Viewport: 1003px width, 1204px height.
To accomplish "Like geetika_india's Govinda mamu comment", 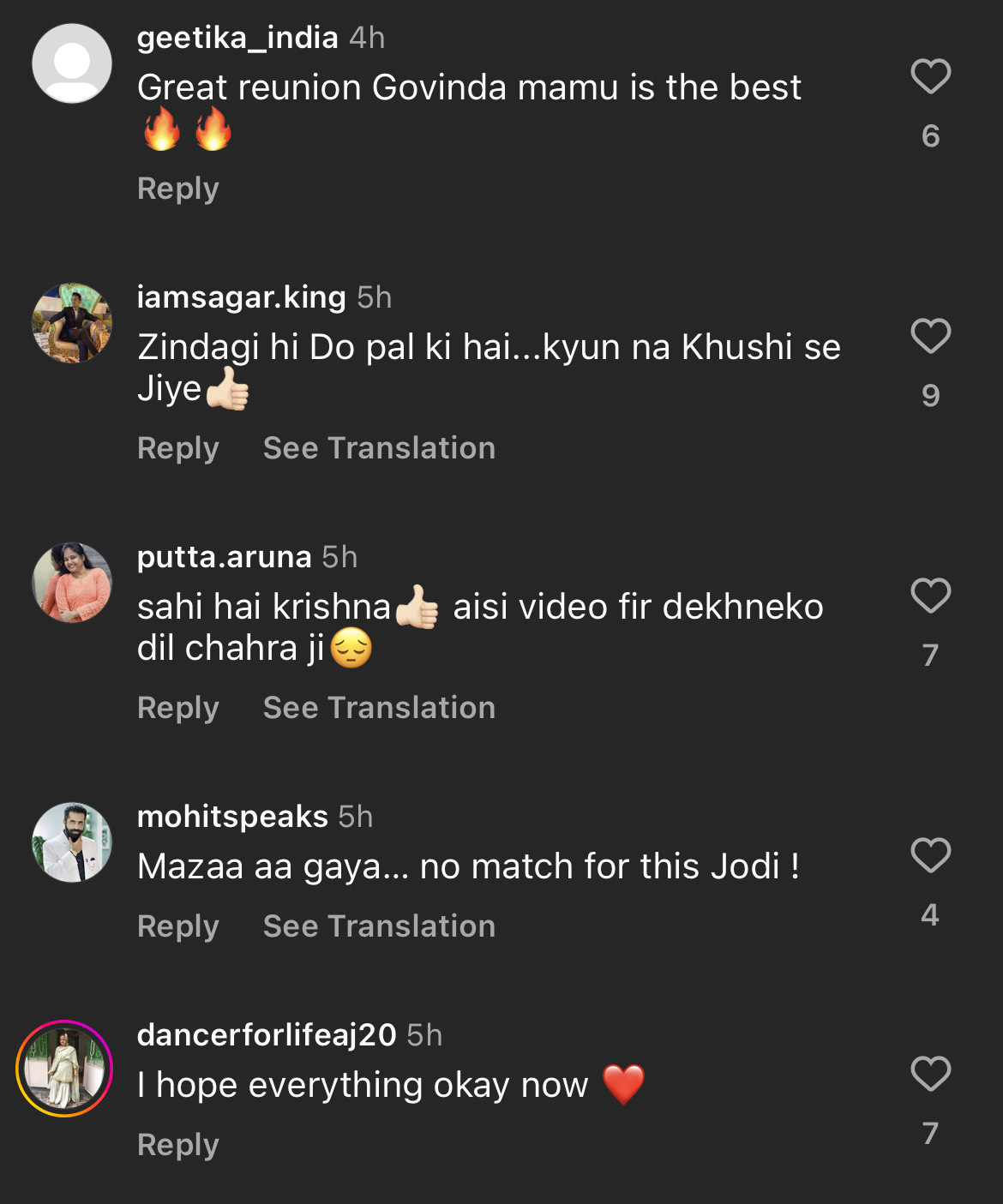I will pos(930,77).
